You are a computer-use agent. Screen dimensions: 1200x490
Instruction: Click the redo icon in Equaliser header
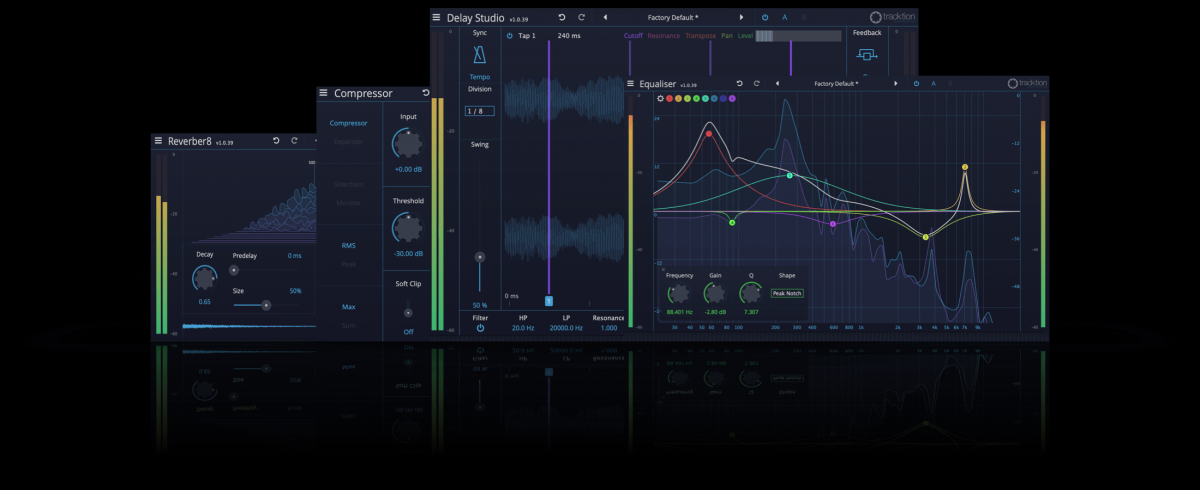(757, 83)
